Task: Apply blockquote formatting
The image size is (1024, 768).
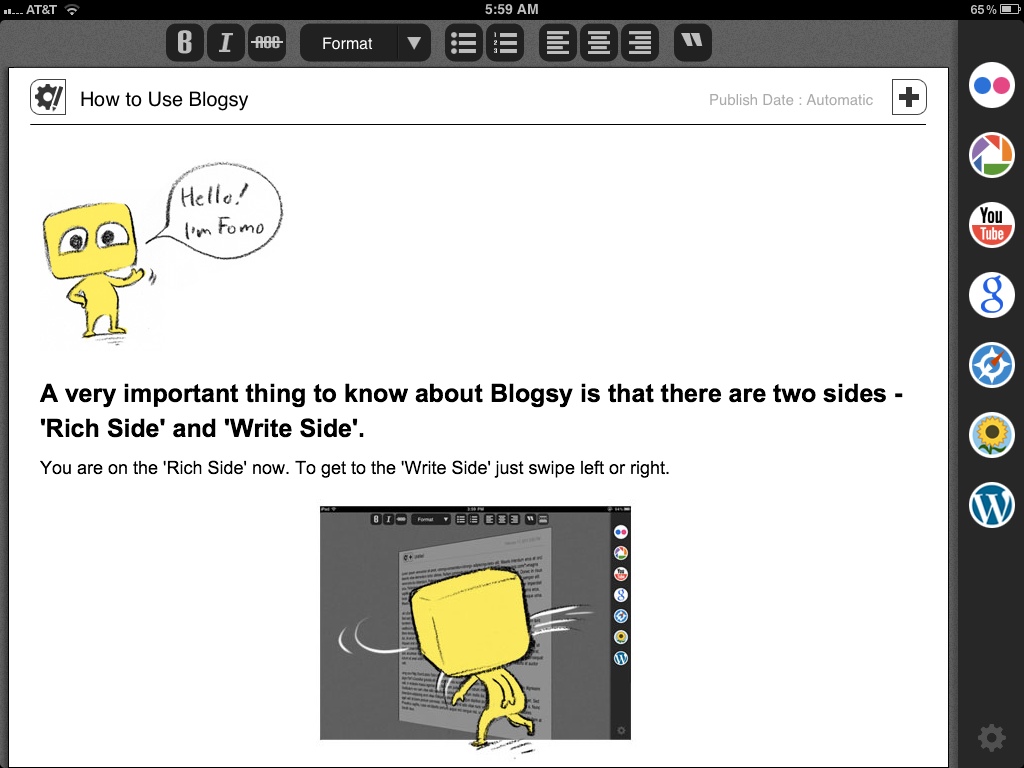Action: pos(692,43)
